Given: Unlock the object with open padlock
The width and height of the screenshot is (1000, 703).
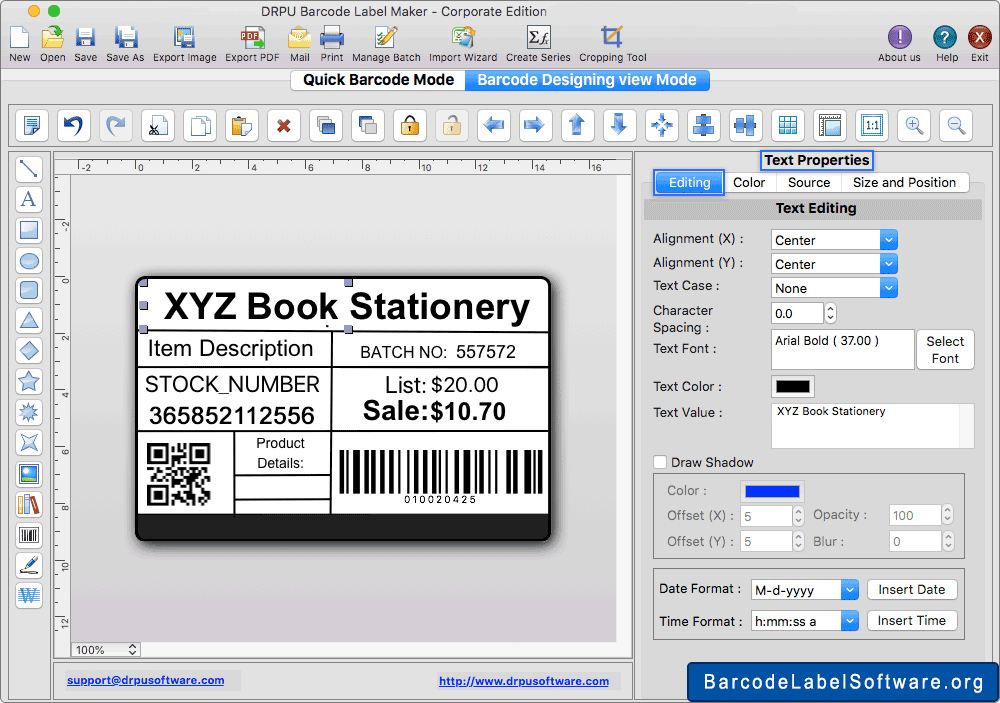Looking at the screenshot, I should [x=452, y=125].
